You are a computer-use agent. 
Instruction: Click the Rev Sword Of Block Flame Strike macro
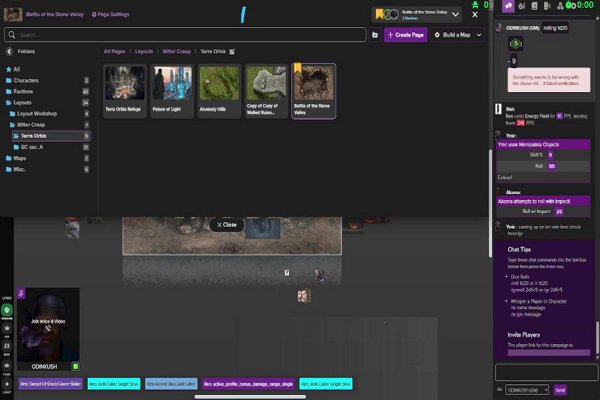(50, 383)
